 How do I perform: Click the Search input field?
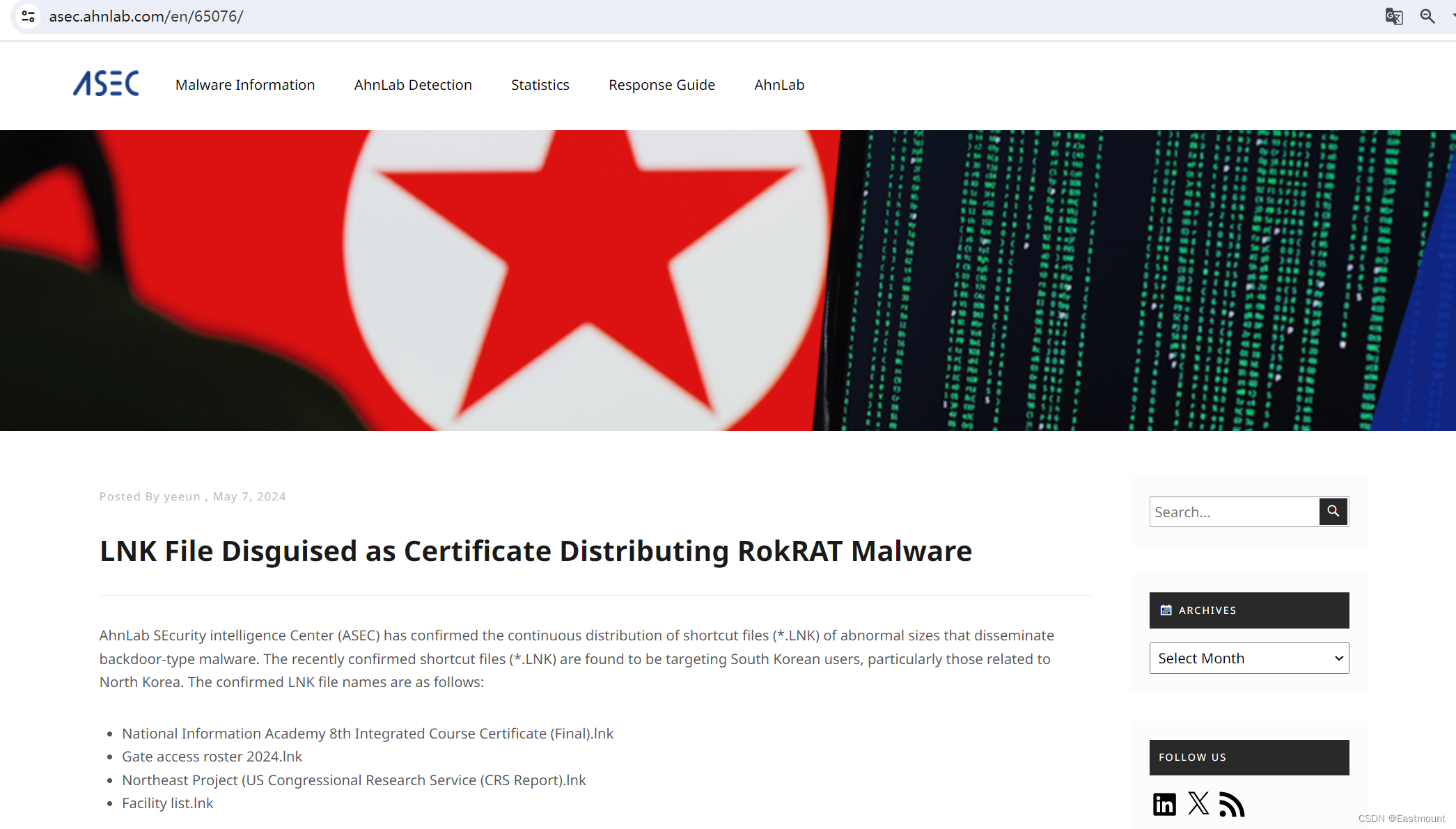pyautogui.click(x=1234, y=512)
